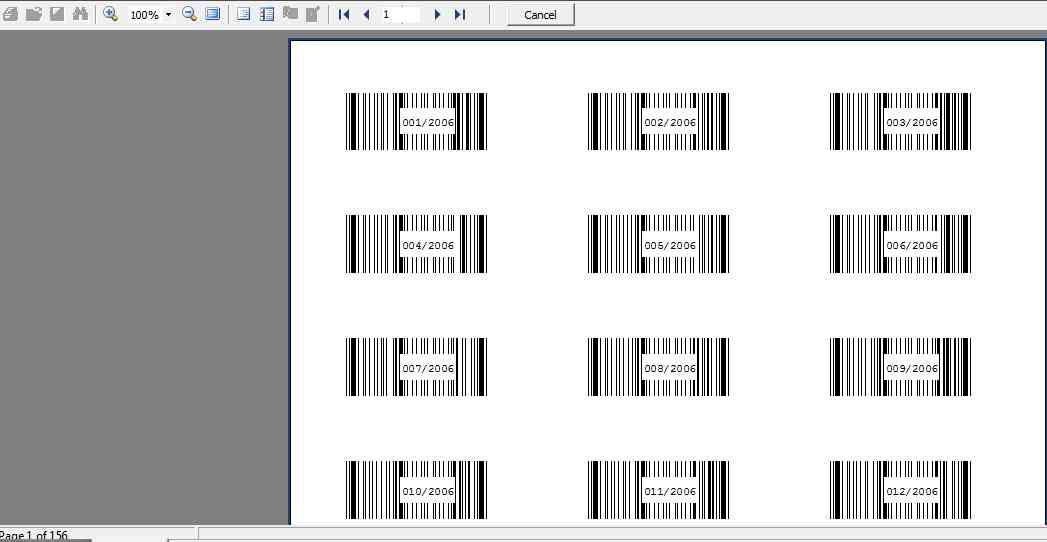Click the 002/2006 barcode label
The height and width of the screenshot is (542, 1047).
658,121
